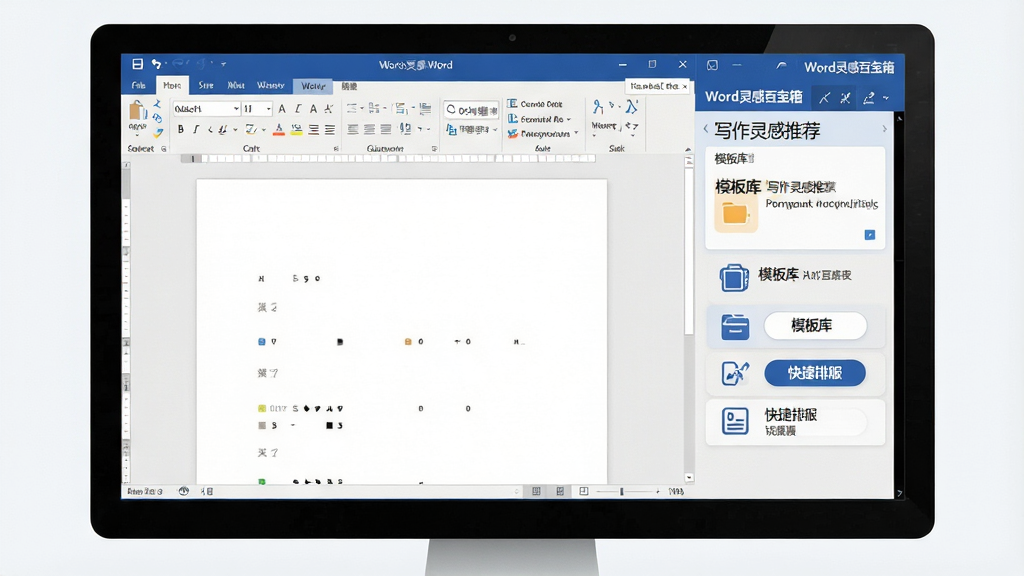Click the numbered list icon
Screen dimensions: 1024x576
(x=374, y=108)
